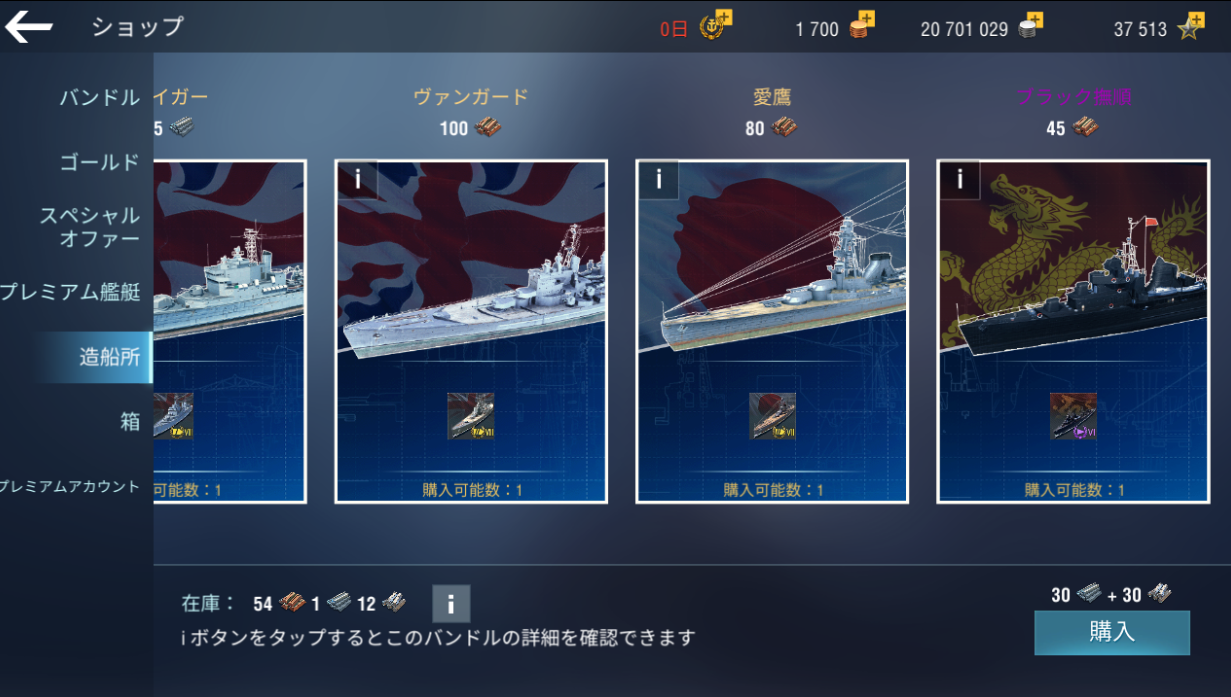The image size is (1231, 697).
Task: Switch to スペシャルオファー tab
Action: point(90,227)
